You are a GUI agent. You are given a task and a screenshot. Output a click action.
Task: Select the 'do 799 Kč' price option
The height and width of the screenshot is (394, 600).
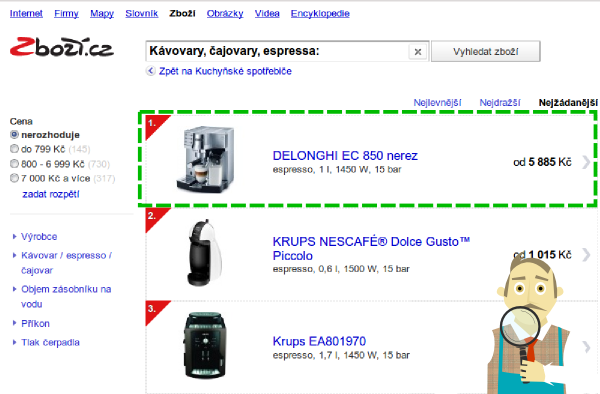tap(14, 149)
